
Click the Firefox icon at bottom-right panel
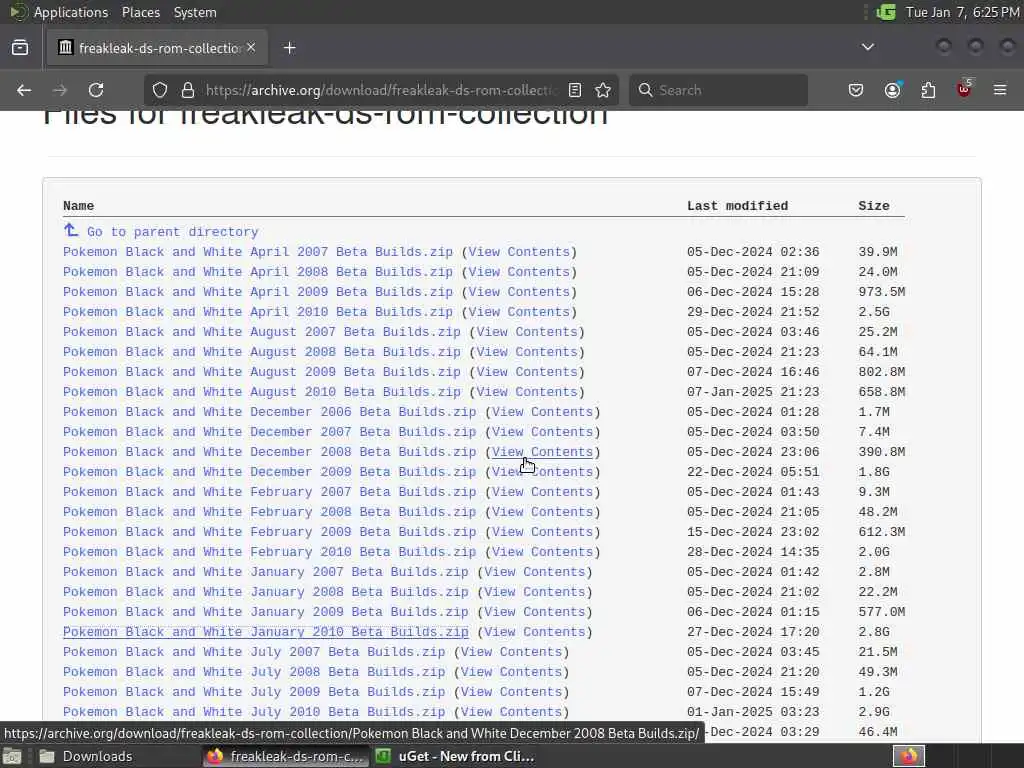pyautogui.click(x=908, y=756)
